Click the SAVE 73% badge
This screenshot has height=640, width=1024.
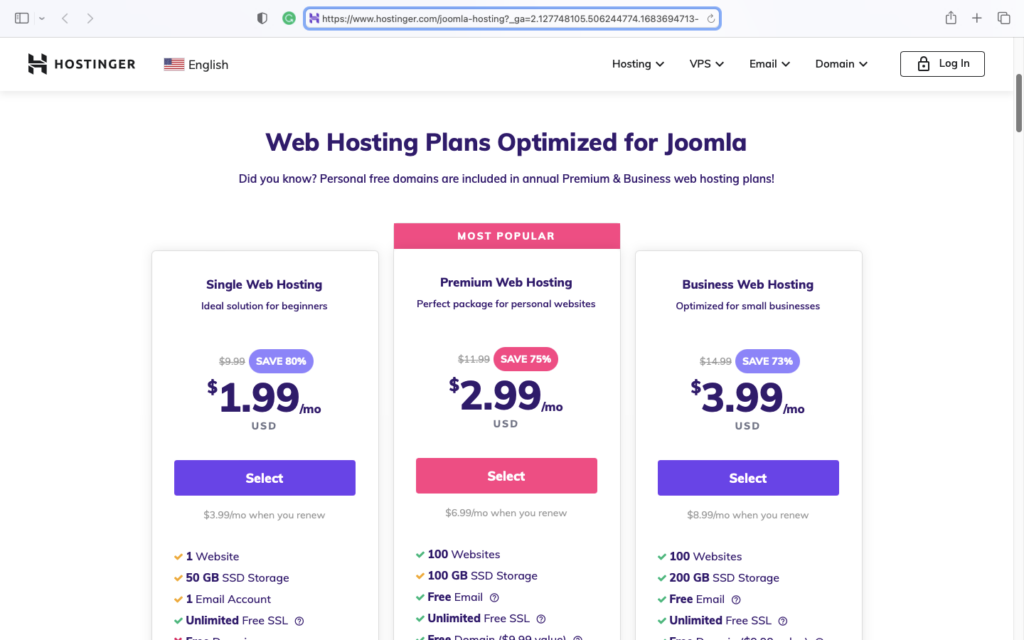pyautogui.click(x=767, y=361)
